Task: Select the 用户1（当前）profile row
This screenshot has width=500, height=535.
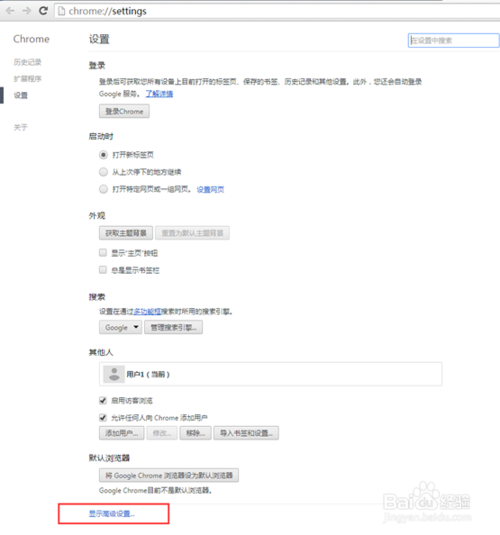Action: (271, 374)
